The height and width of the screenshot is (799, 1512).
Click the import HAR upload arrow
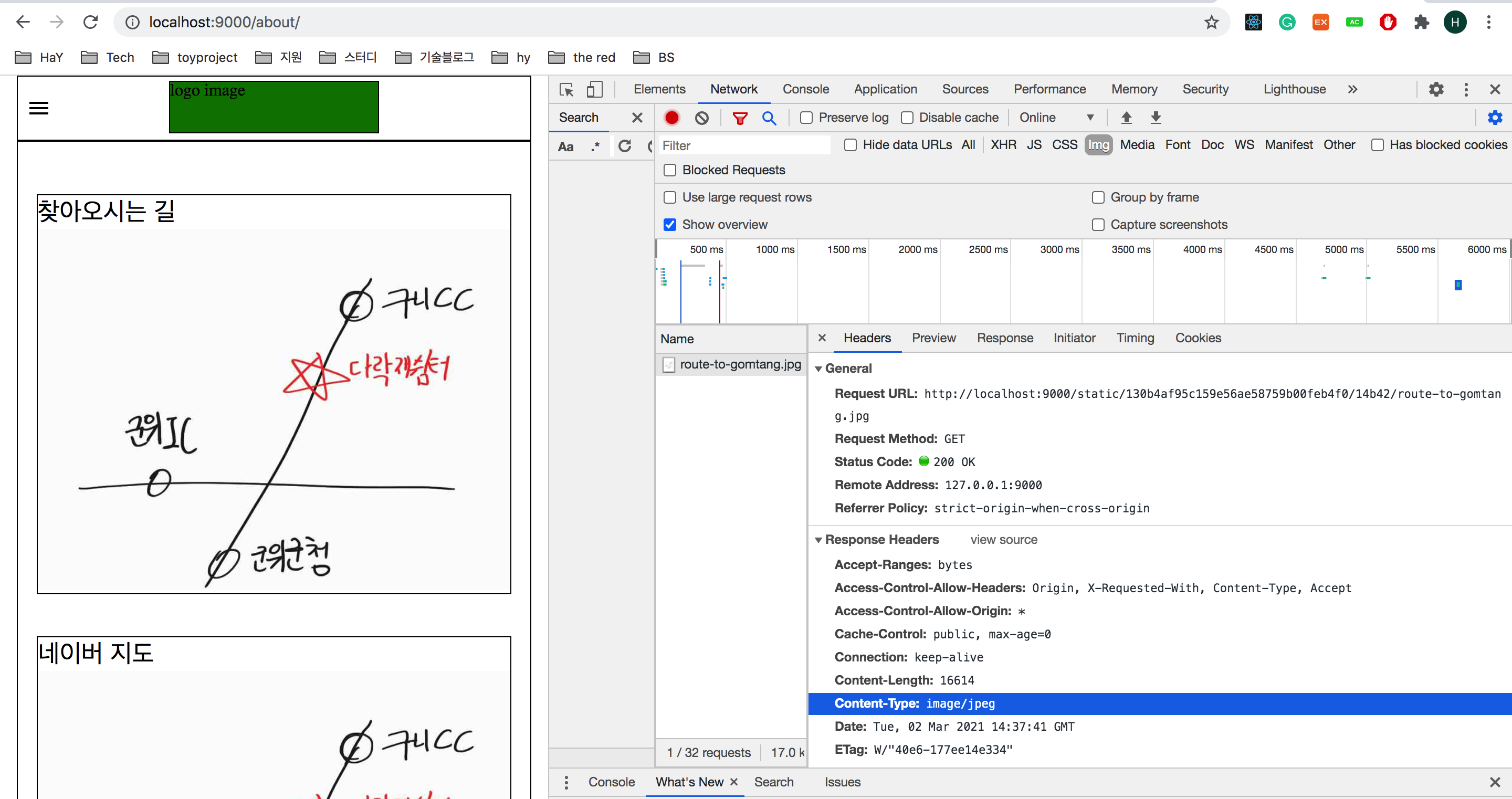pyautogui.click(x=1126, y=118)
